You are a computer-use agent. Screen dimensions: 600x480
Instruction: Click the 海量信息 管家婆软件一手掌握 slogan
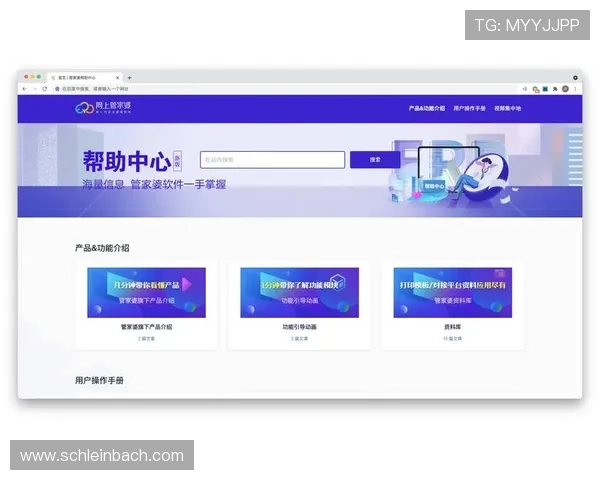click(x=154, y=184)
